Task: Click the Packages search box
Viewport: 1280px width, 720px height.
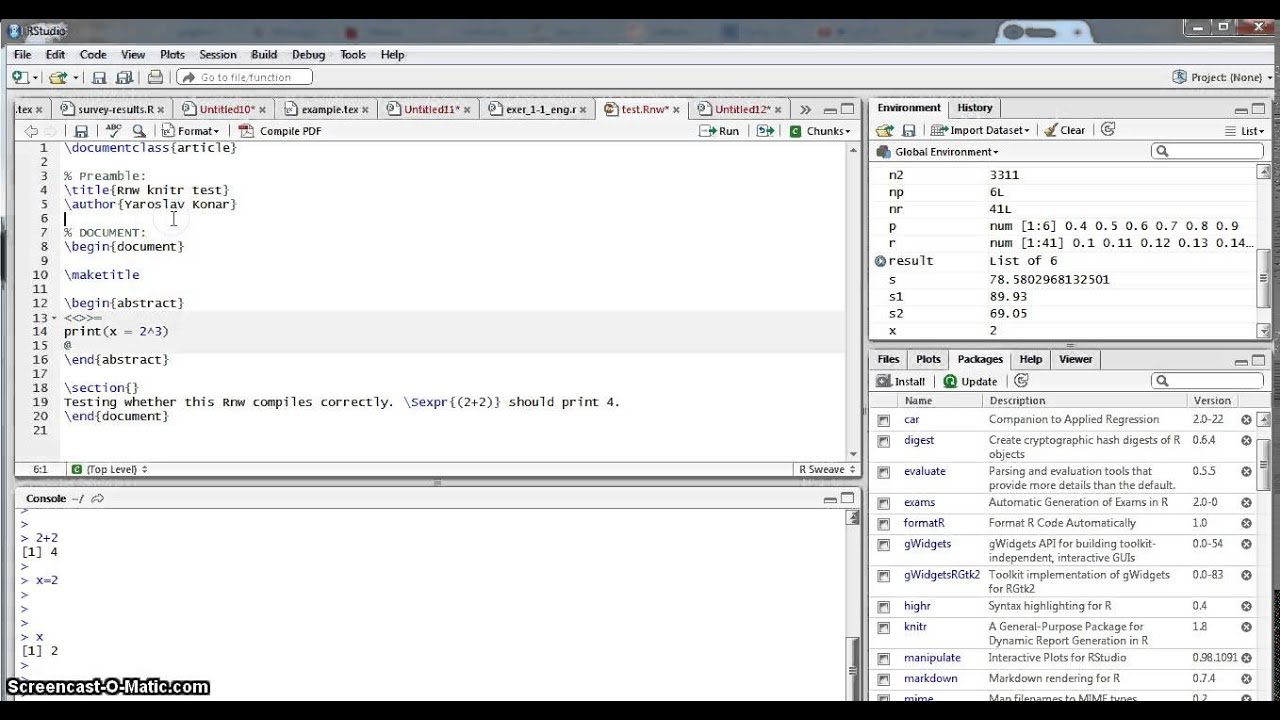Action: 1209,381
